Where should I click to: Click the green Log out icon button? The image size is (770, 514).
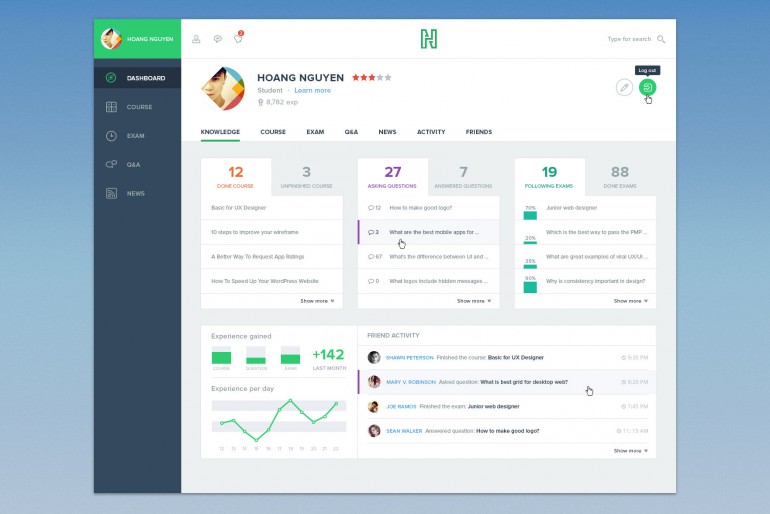(x=648, y=88)
